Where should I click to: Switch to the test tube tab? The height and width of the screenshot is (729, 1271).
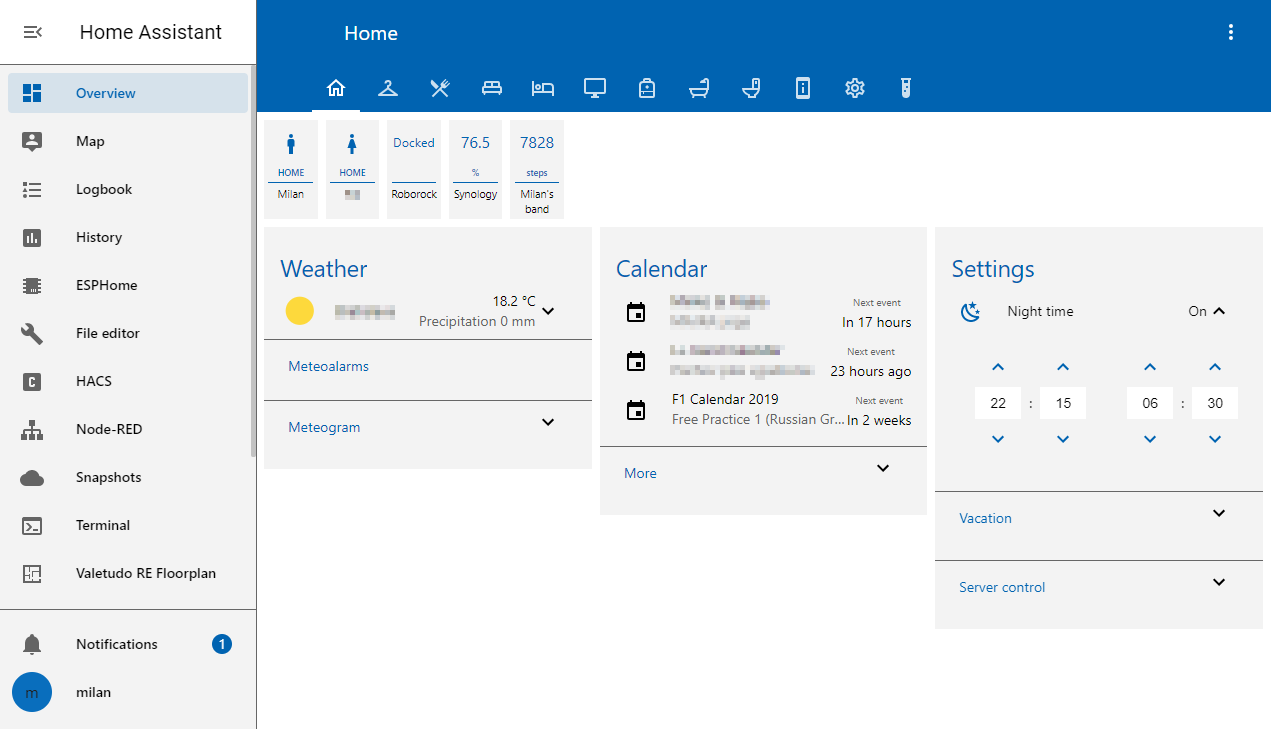(906, 88)
